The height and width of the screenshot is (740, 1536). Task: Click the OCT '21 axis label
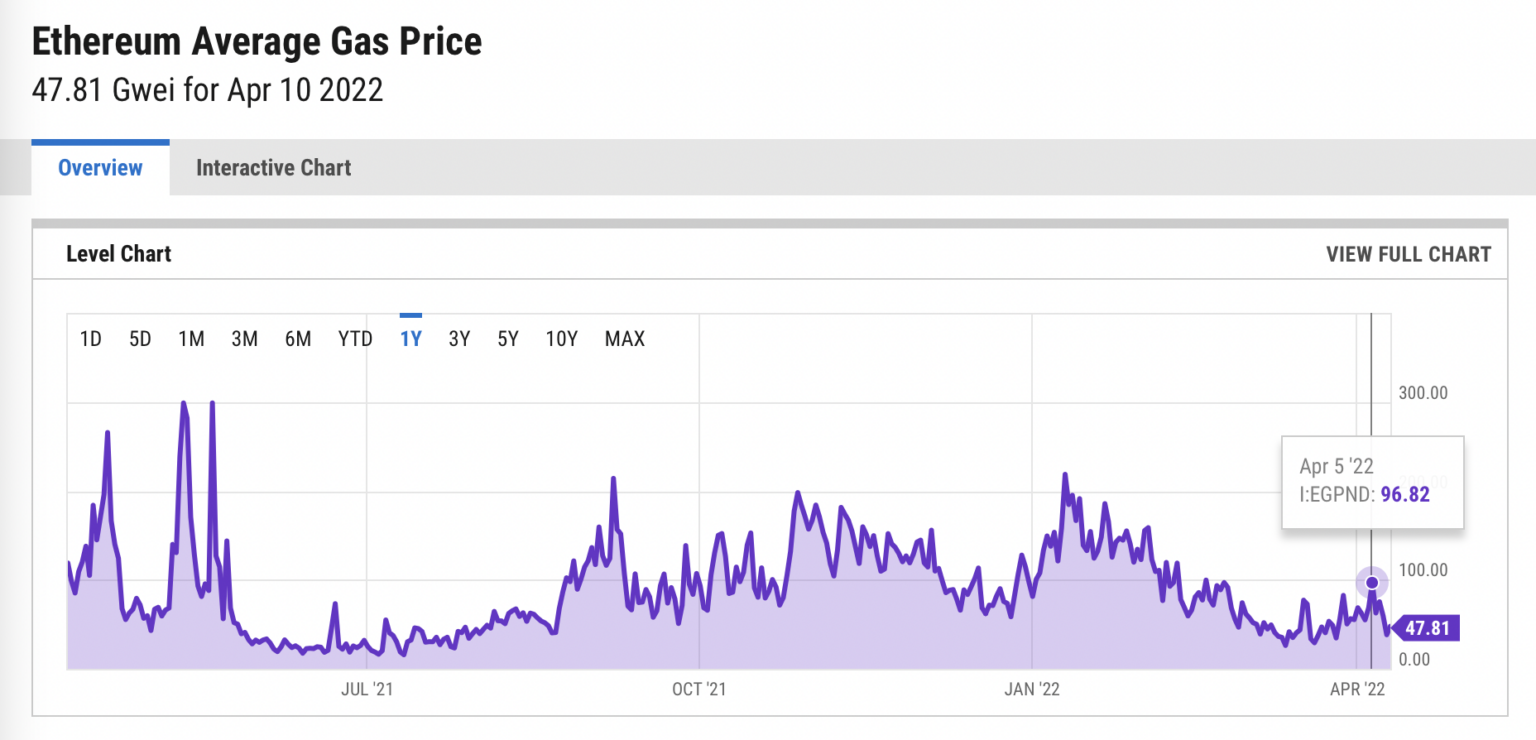click(699, 689)
